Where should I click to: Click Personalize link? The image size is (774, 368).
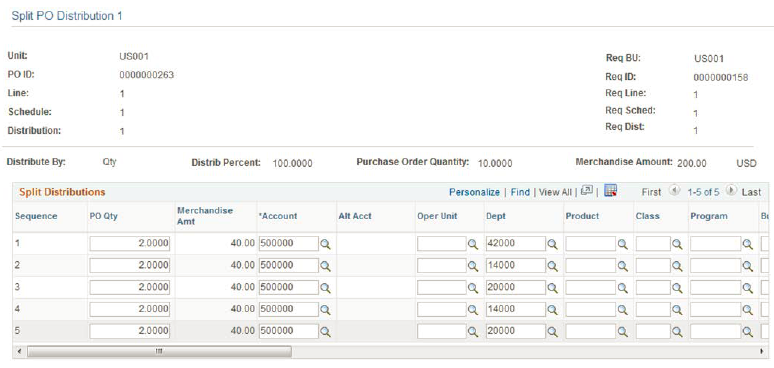click(x=474, y=192)
